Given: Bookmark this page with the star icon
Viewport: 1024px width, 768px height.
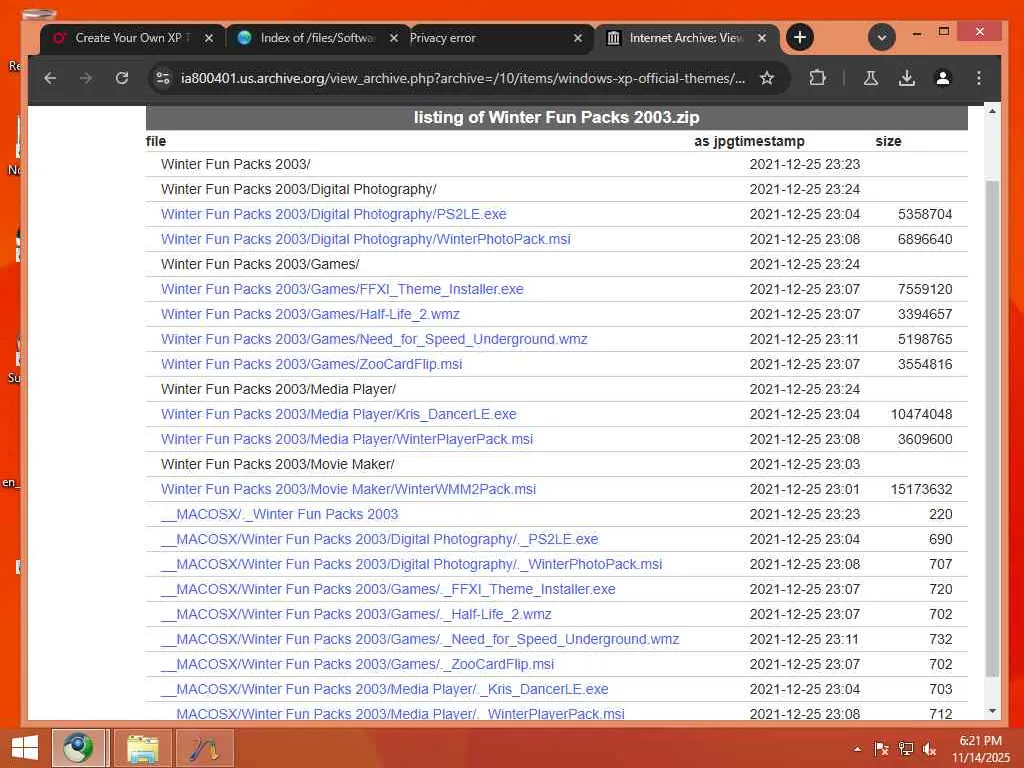Looking at the screenshot, I should [767, 78].
